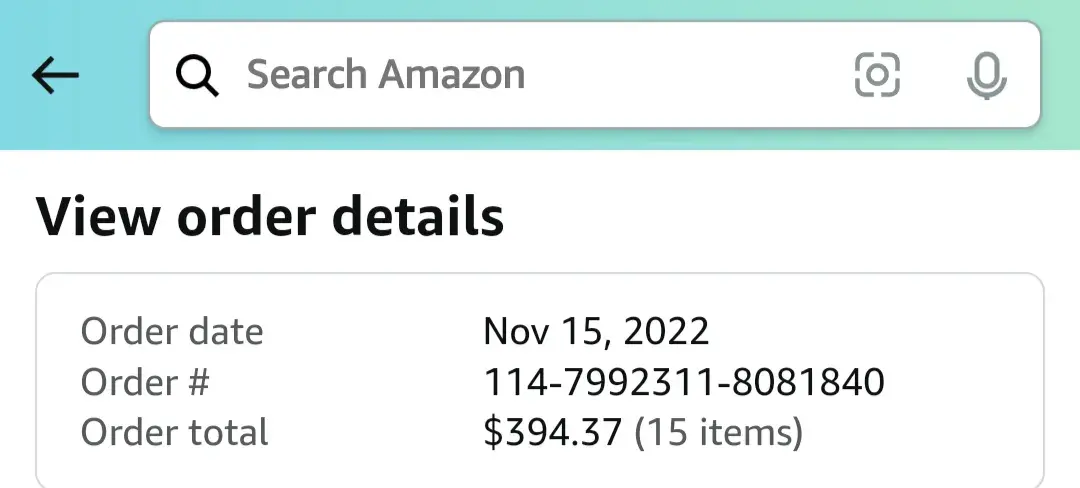Click the word "total" in Order total
The image size is (1080, 488).
click(228, 433)
